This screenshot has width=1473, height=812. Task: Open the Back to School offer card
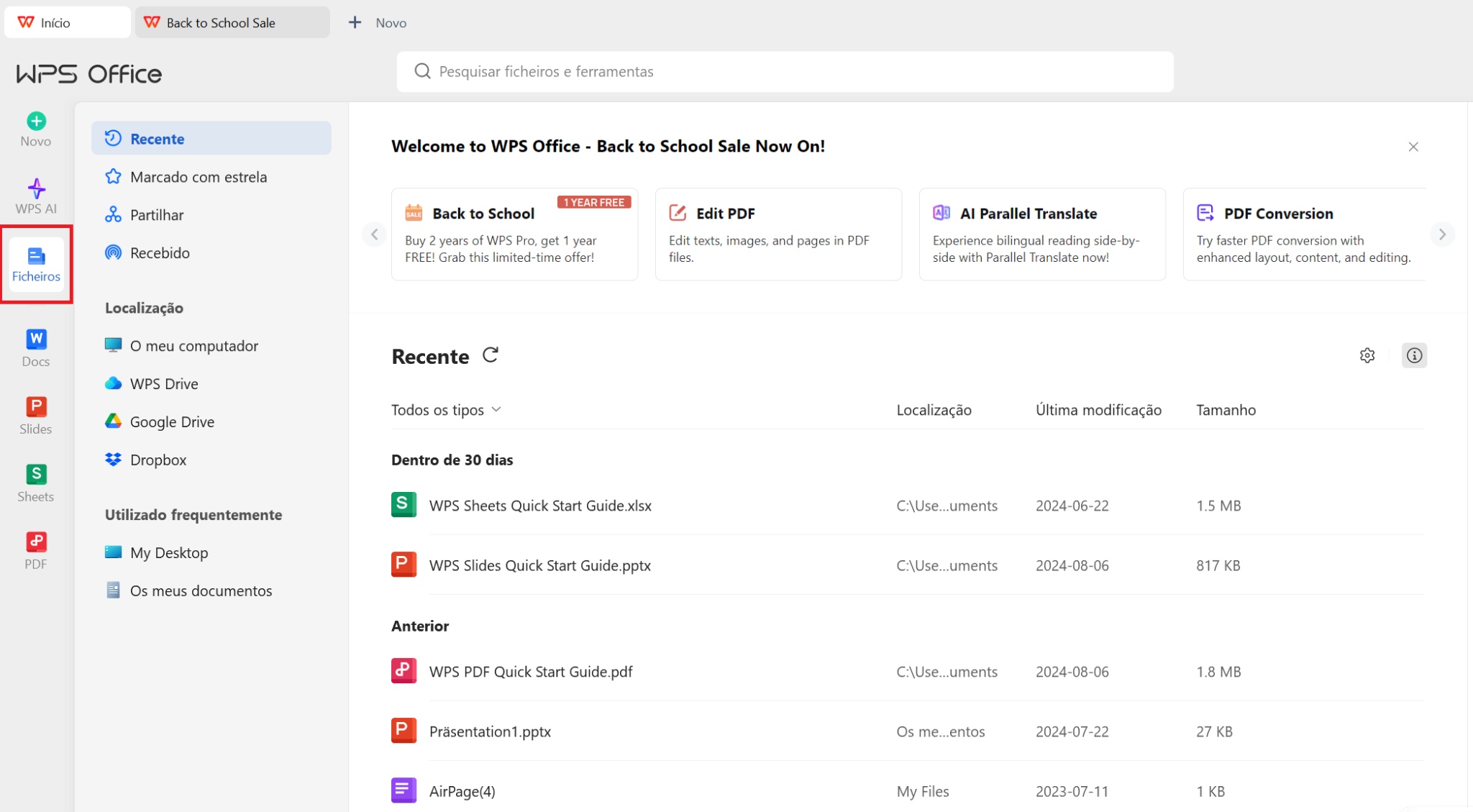514,234
